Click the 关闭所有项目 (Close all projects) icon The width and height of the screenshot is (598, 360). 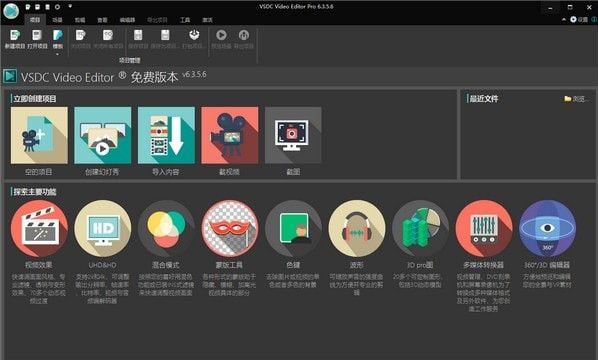tap(108, 35)
